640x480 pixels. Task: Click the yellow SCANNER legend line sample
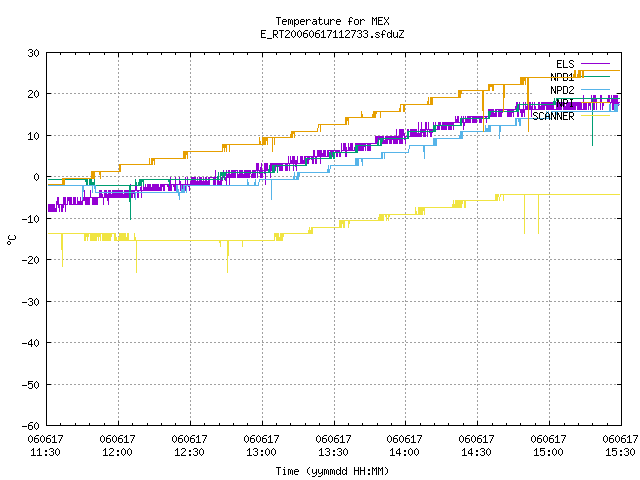(x=596, y=116)
